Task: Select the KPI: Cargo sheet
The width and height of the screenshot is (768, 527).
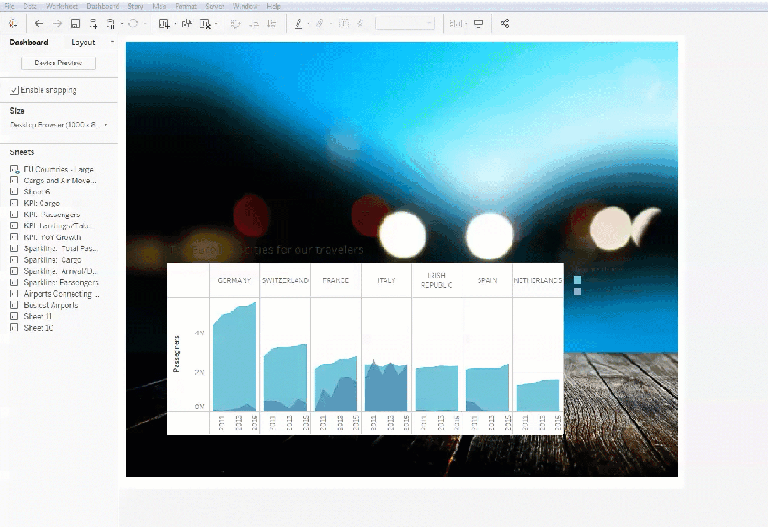Action: coord(35,203)
